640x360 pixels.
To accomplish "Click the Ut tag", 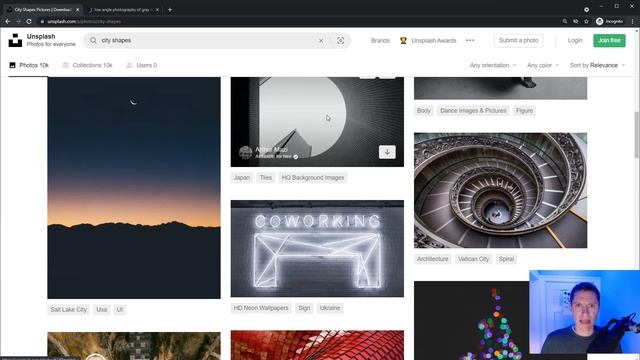I will [120, 309].
